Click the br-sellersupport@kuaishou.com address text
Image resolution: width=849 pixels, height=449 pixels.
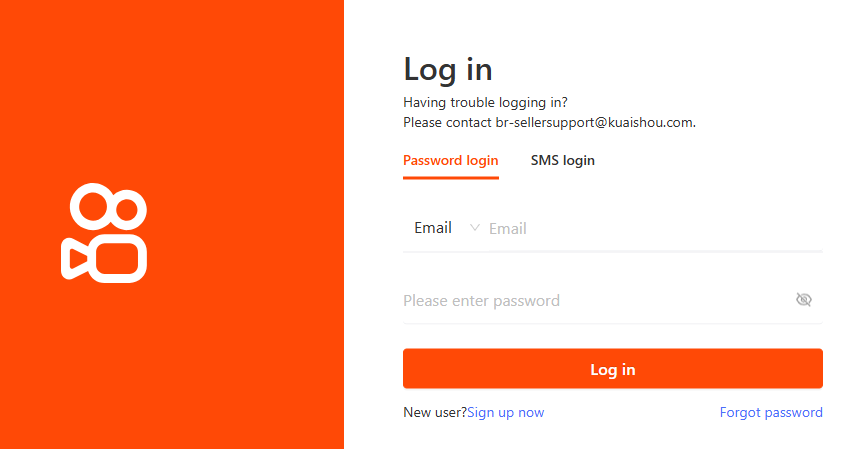click(595, 122)
